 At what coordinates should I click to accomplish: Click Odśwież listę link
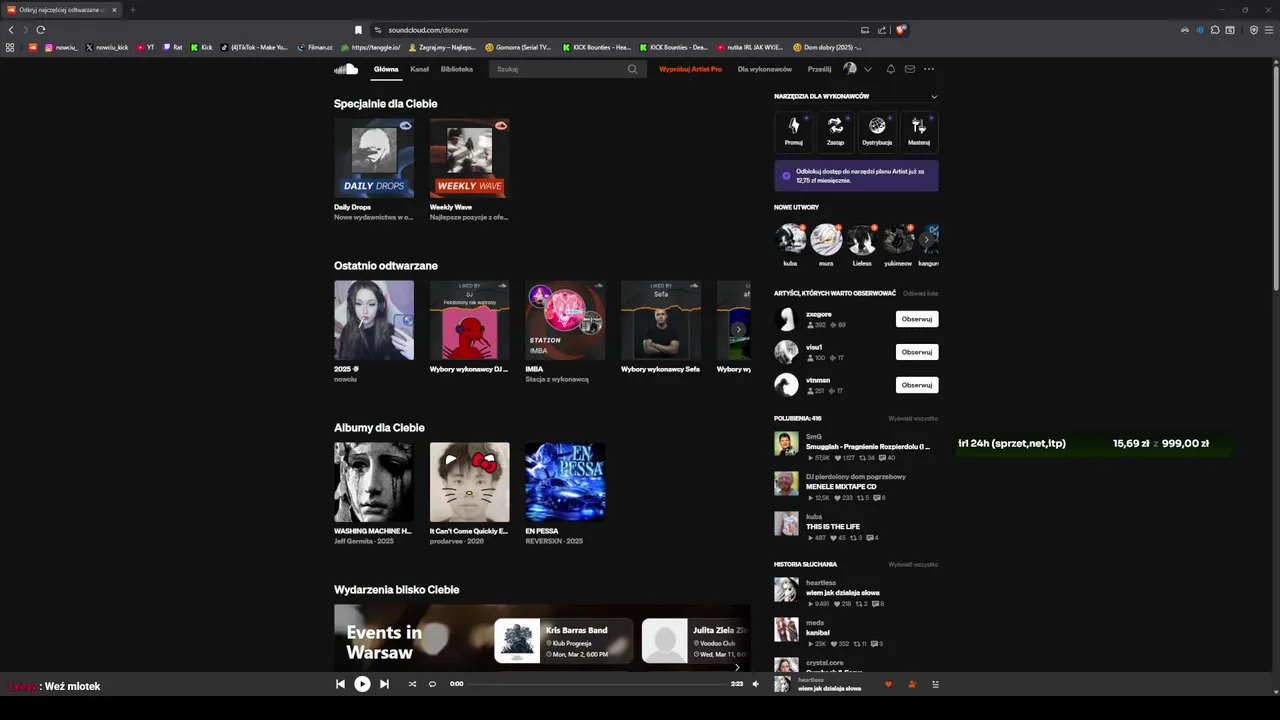point(920,294)
